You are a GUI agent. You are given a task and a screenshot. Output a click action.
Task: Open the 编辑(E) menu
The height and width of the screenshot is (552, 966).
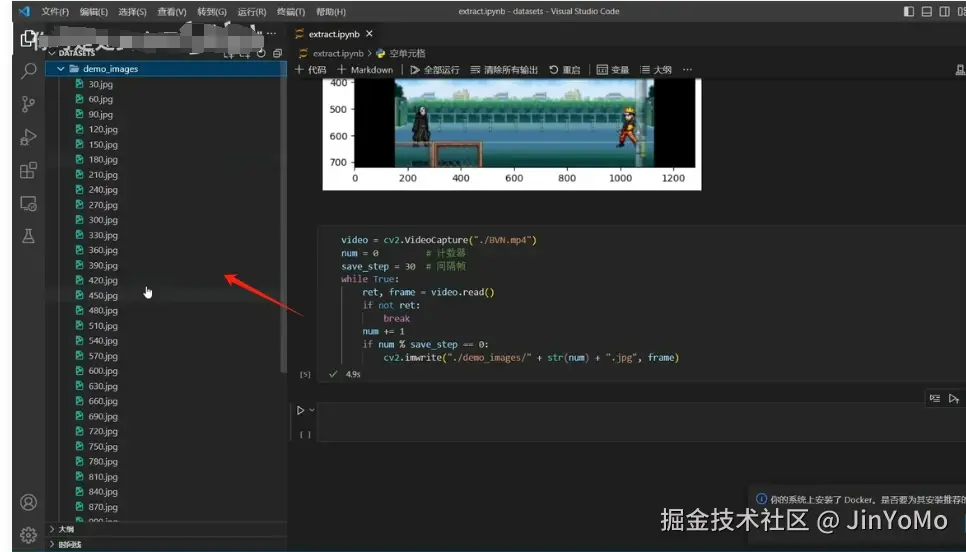(94, 12)
